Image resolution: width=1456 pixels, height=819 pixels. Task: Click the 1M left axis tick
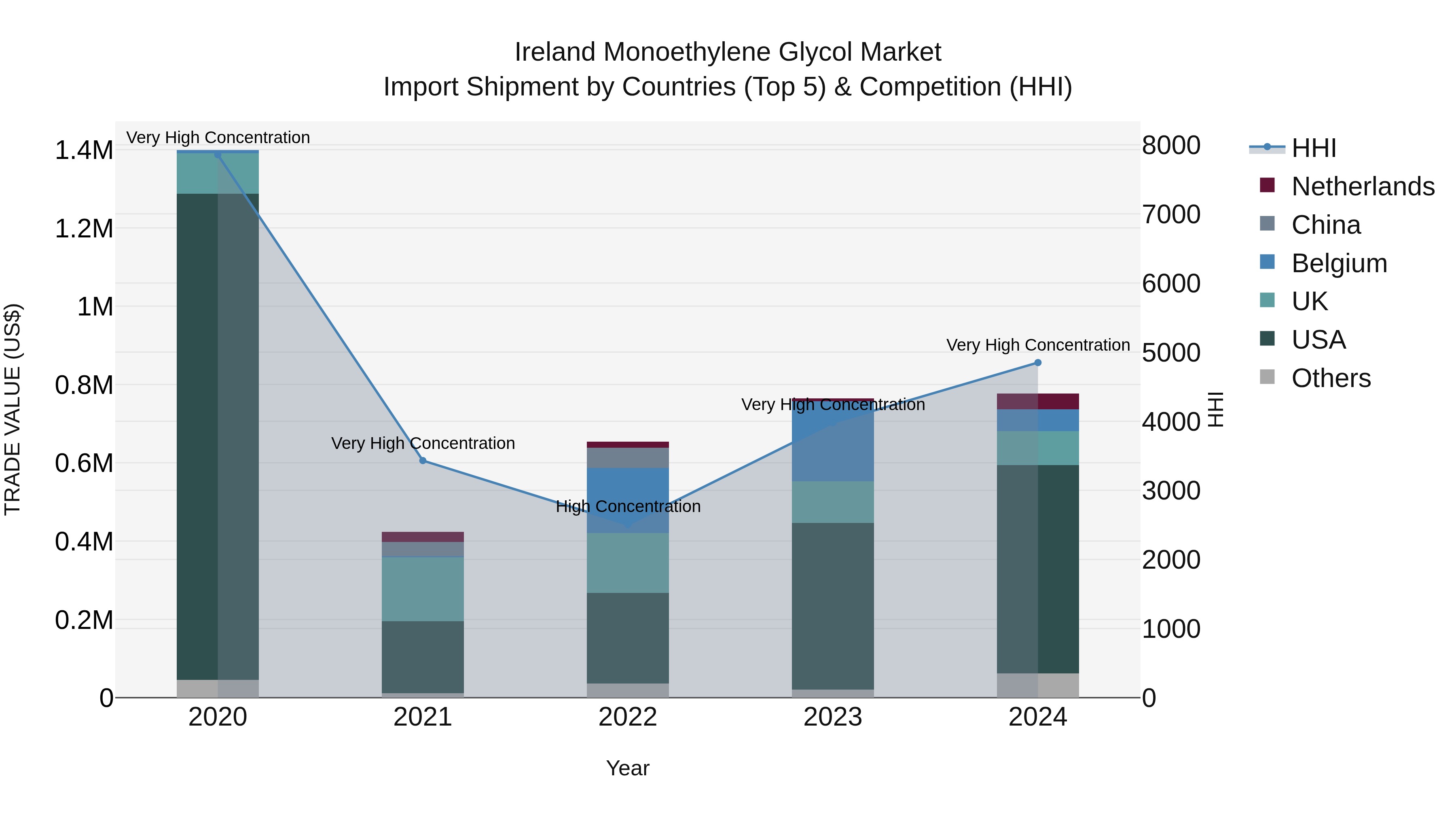(95, 307)
